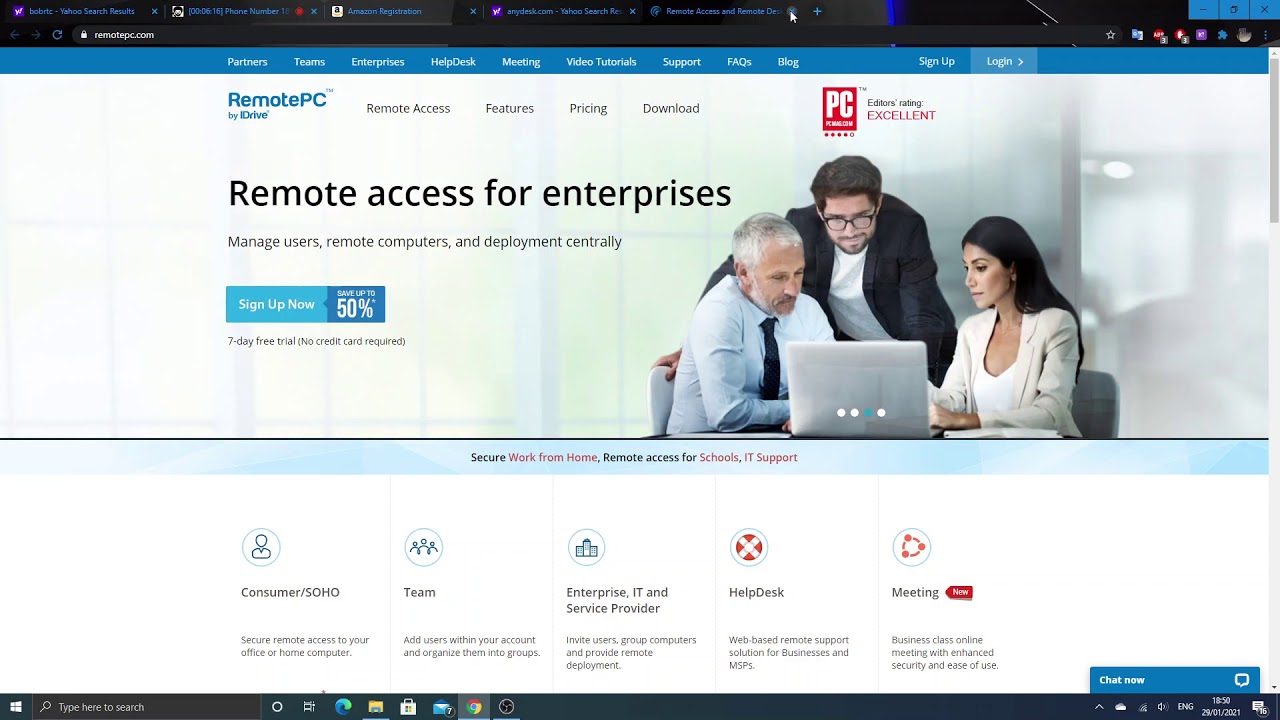
Task: Open the notification center icon
Action: pyautogui.click(x=1259, y=707)
